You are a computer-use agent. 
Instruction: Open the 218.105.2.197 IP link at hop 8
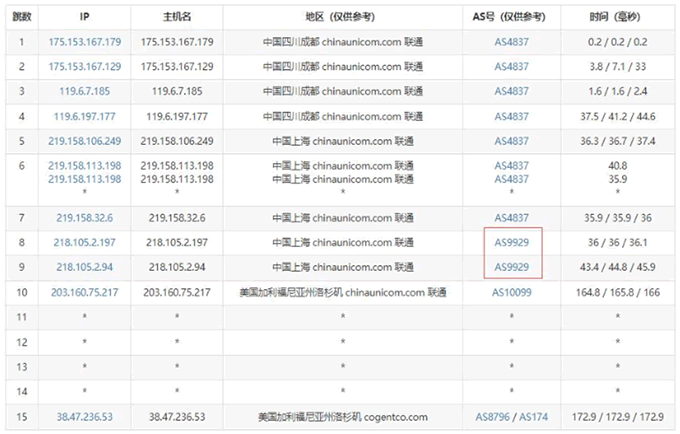coord(85,242)
